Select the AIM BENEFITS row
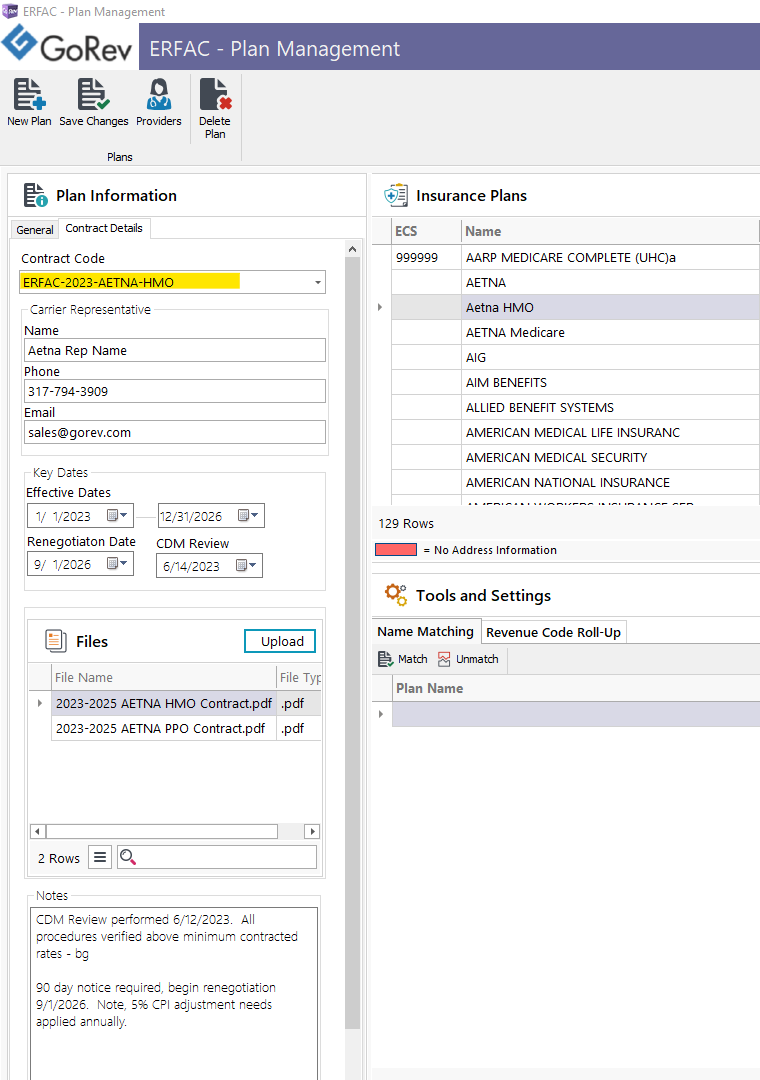The image size is (760, 1080). pos(575,382)
